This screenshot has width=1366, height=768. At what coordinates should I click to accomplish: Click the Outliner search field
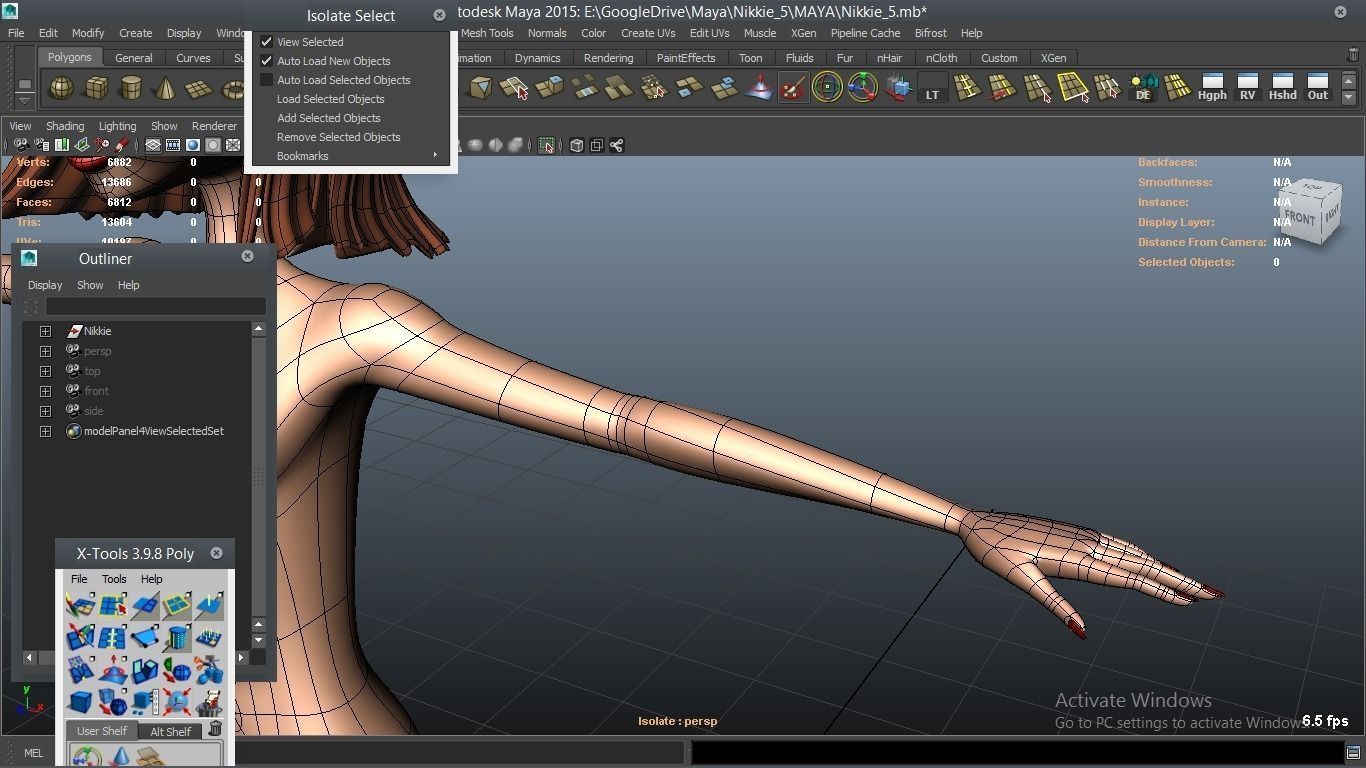[x=155, y=306]
